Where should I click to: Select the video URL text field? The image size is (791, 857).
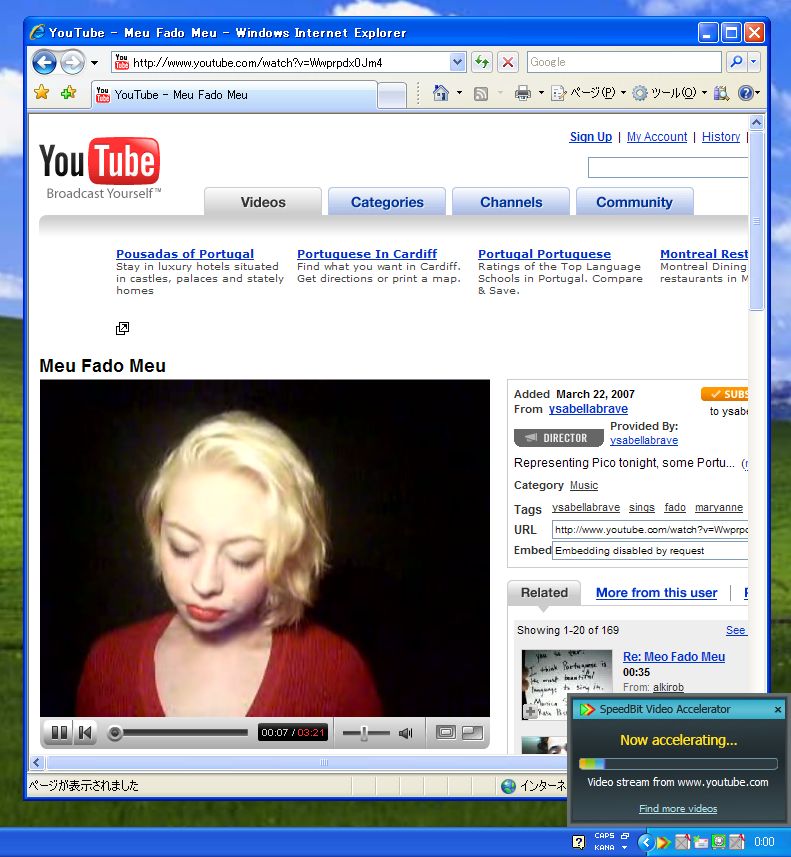(x=650, y=530)
